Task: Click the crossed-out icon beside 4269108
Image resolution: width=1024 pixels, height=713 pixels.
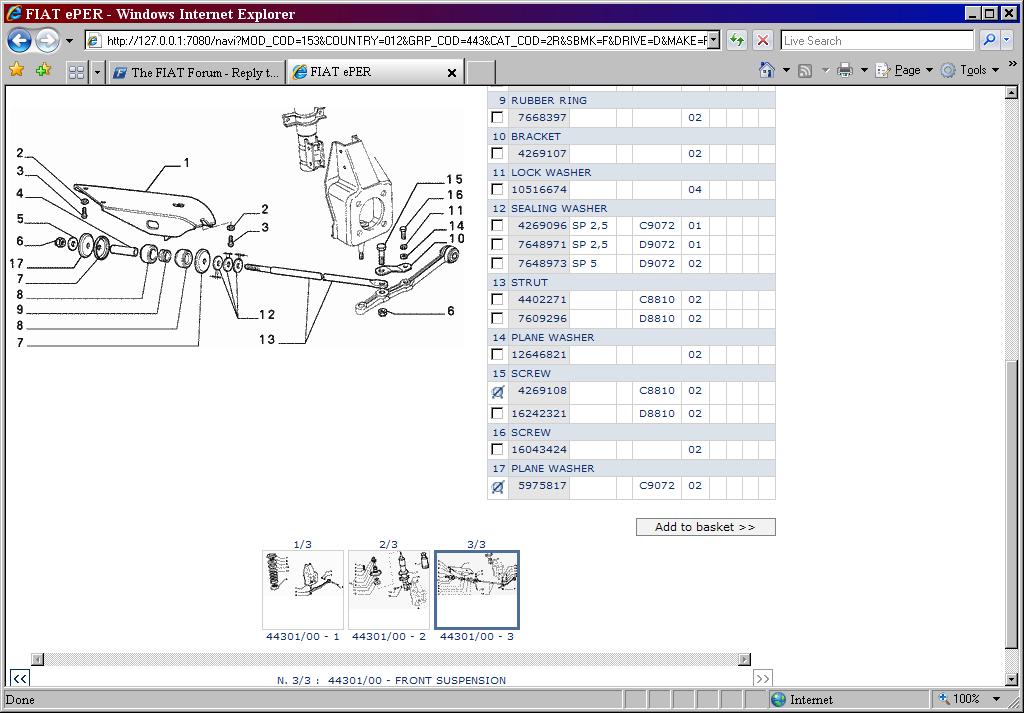Action: point(498,392)
